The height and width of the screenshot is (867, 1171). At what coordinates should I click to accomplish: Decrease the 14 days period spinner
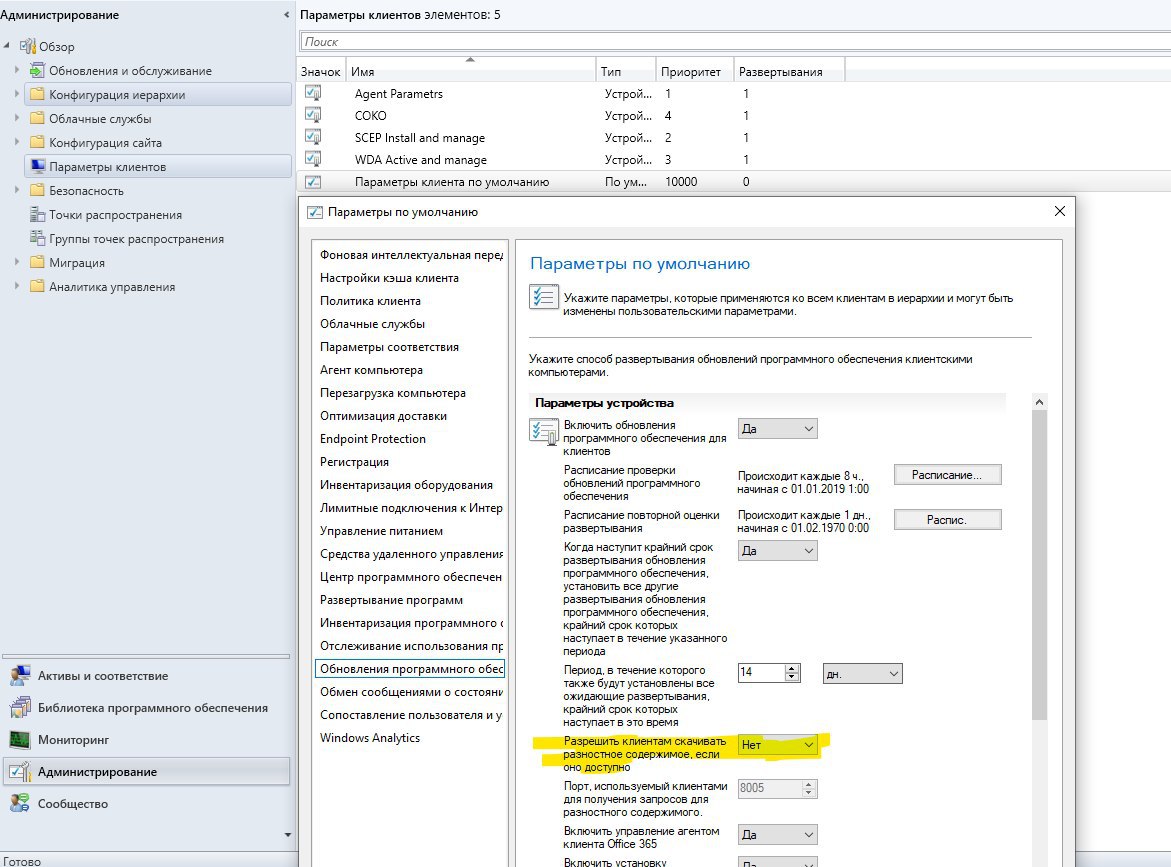coord(793,677)
